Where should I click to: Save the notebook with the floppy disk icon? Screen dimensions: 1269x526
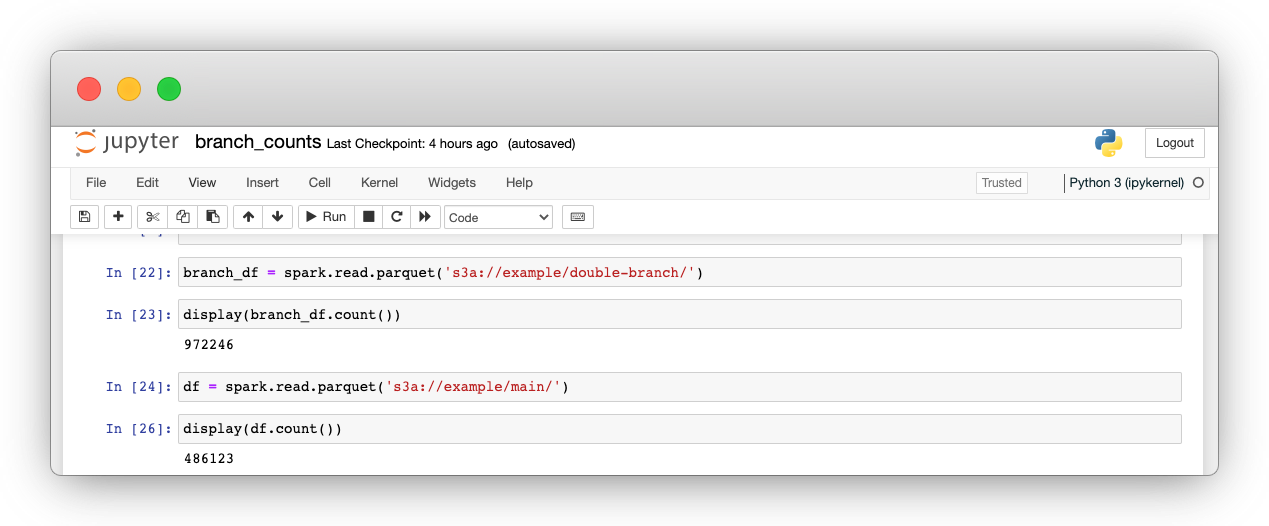click(85, 217)
